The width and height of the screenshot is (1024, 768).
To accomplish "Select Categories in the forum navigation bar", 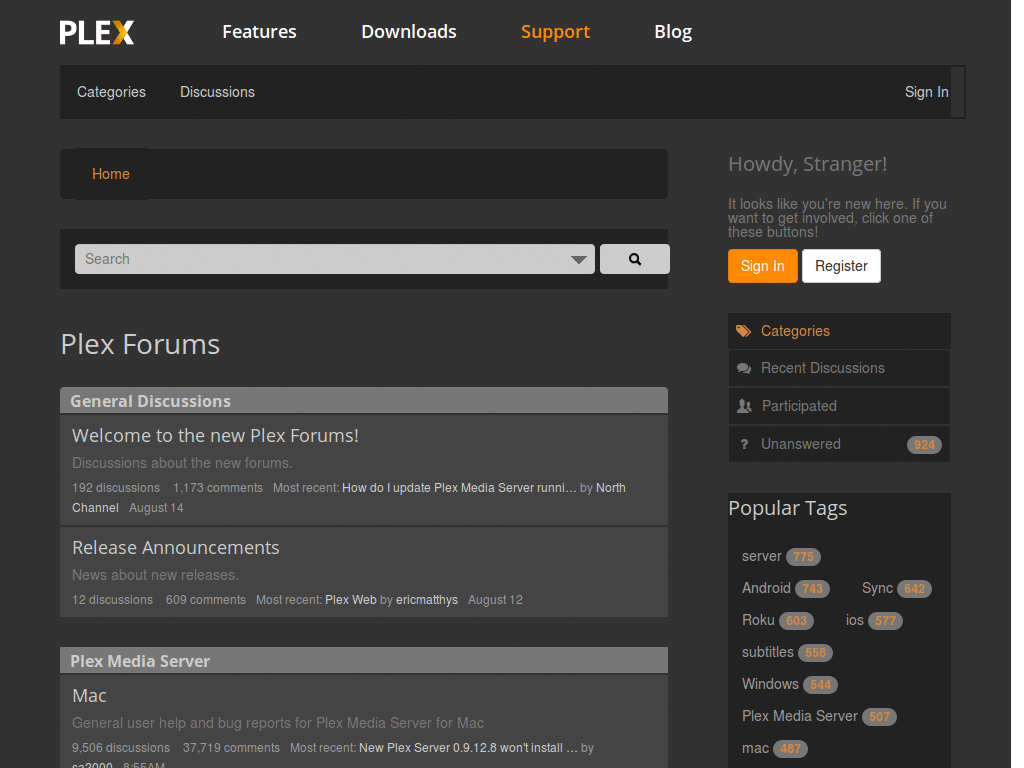I will point(111,92).
